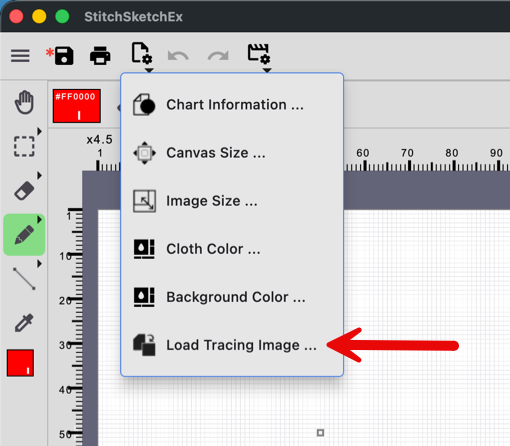This screenshot has height=446, width=510.
Task: Close the StitchSketchEx window with red button
Action: (x=16, y=16)
